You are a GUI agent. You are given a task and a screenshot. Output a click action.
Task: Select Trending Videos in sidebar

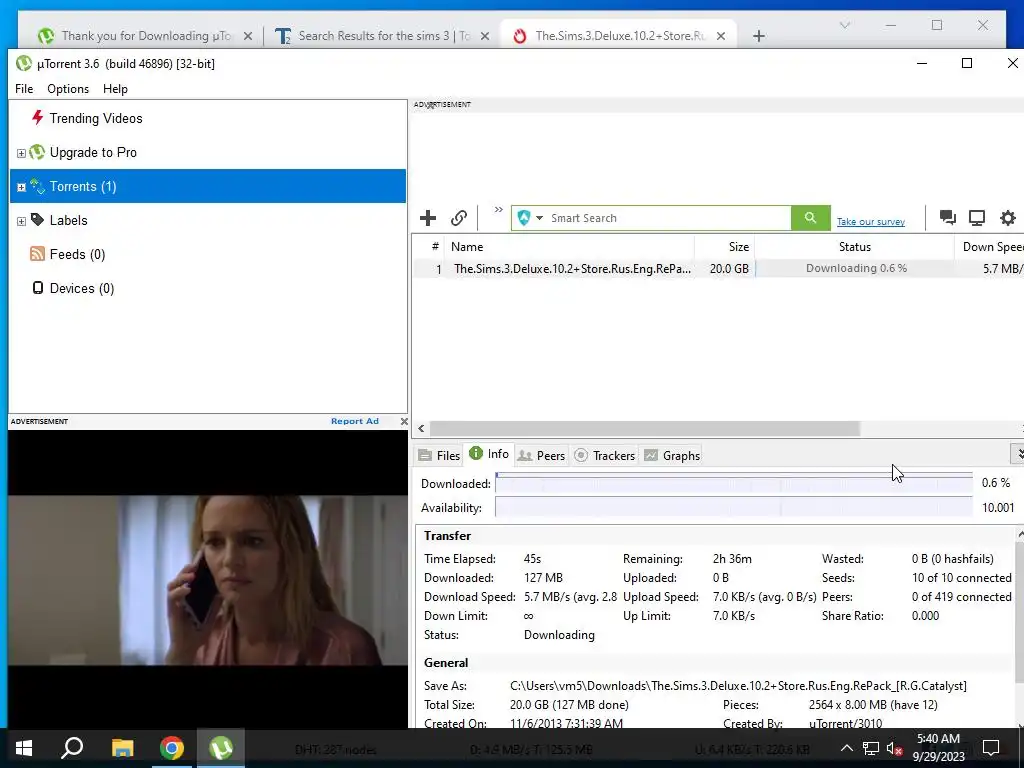pyautogui.click(x=96, y=118)
